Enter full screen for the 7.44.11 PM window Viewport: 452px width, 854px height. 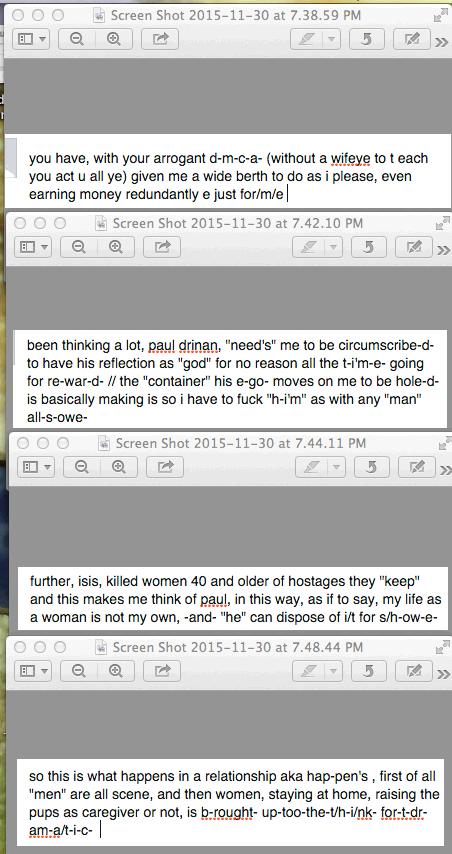445,444
